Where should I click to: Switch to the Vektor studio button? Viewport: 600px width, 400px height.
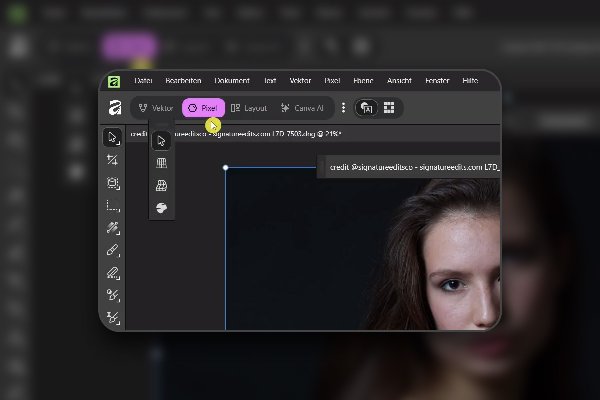click(156, 108)
